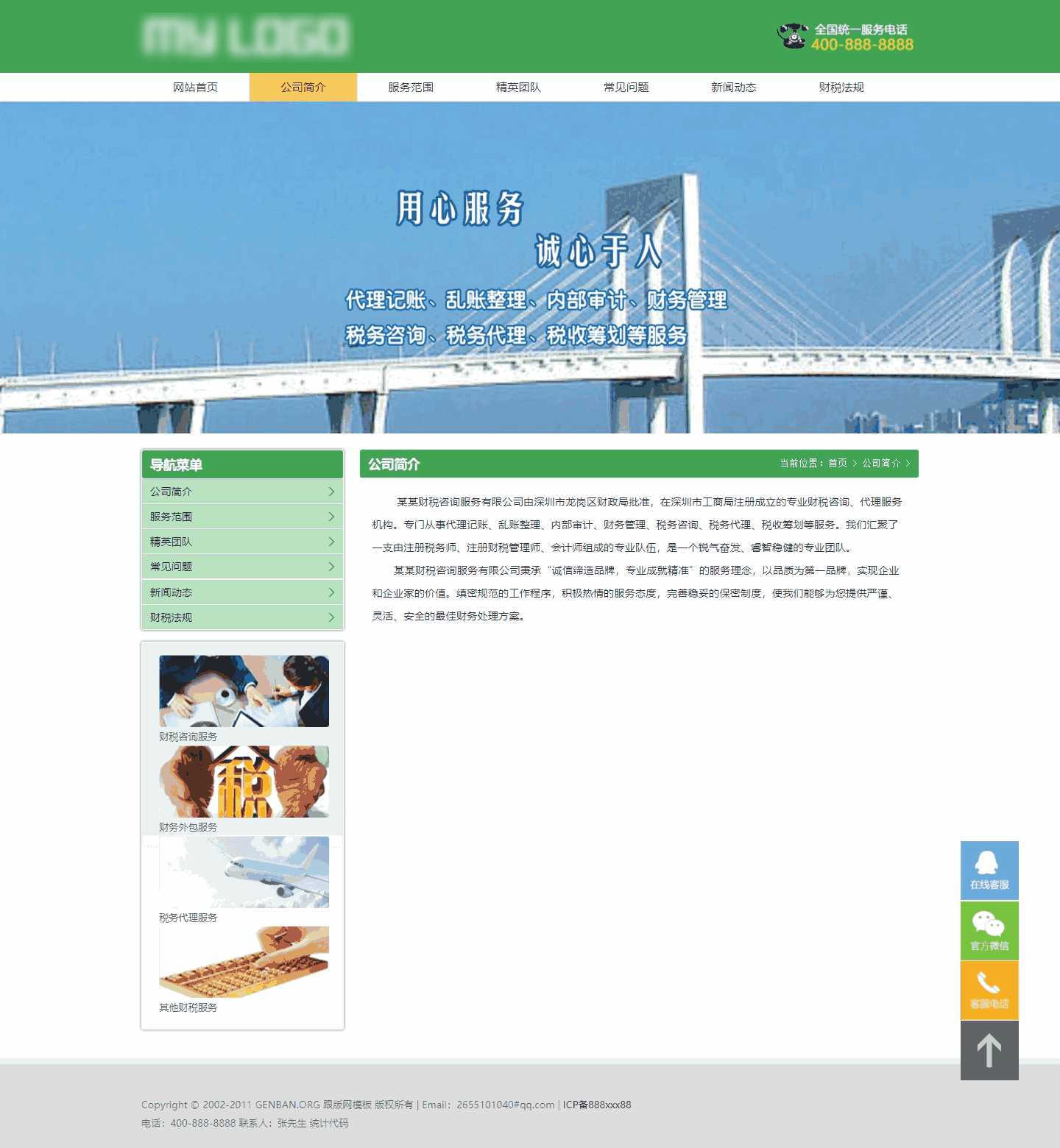Open the 新闻动态 menu item

pos(733,86)
